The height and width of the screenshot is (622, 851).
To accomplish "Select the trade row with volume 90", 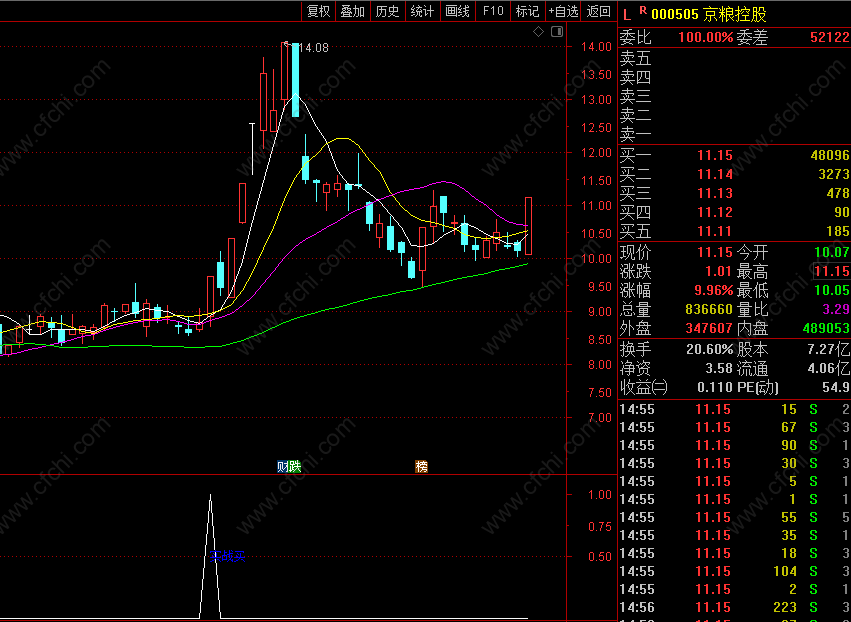I will (x=734, y=446).
